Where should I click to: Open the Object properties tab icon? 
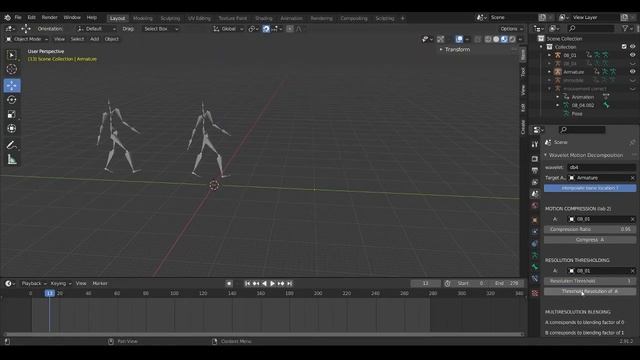[535, 220]
